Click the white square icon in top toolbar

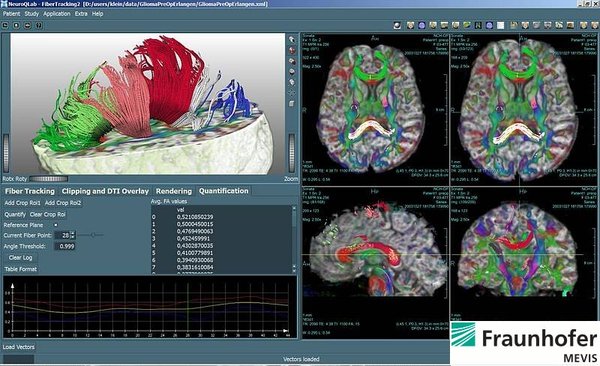(x=501, y=25)
